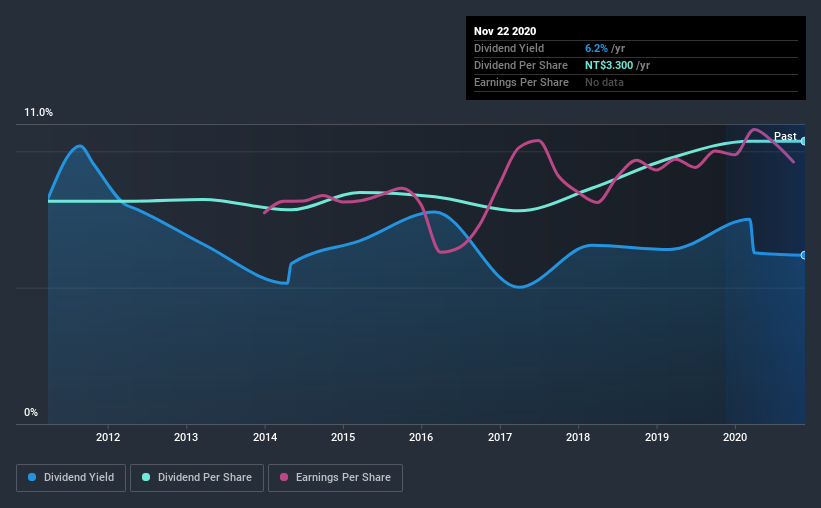
Task: Click the blue dividend yield endpoint marker
Action: 803,256
